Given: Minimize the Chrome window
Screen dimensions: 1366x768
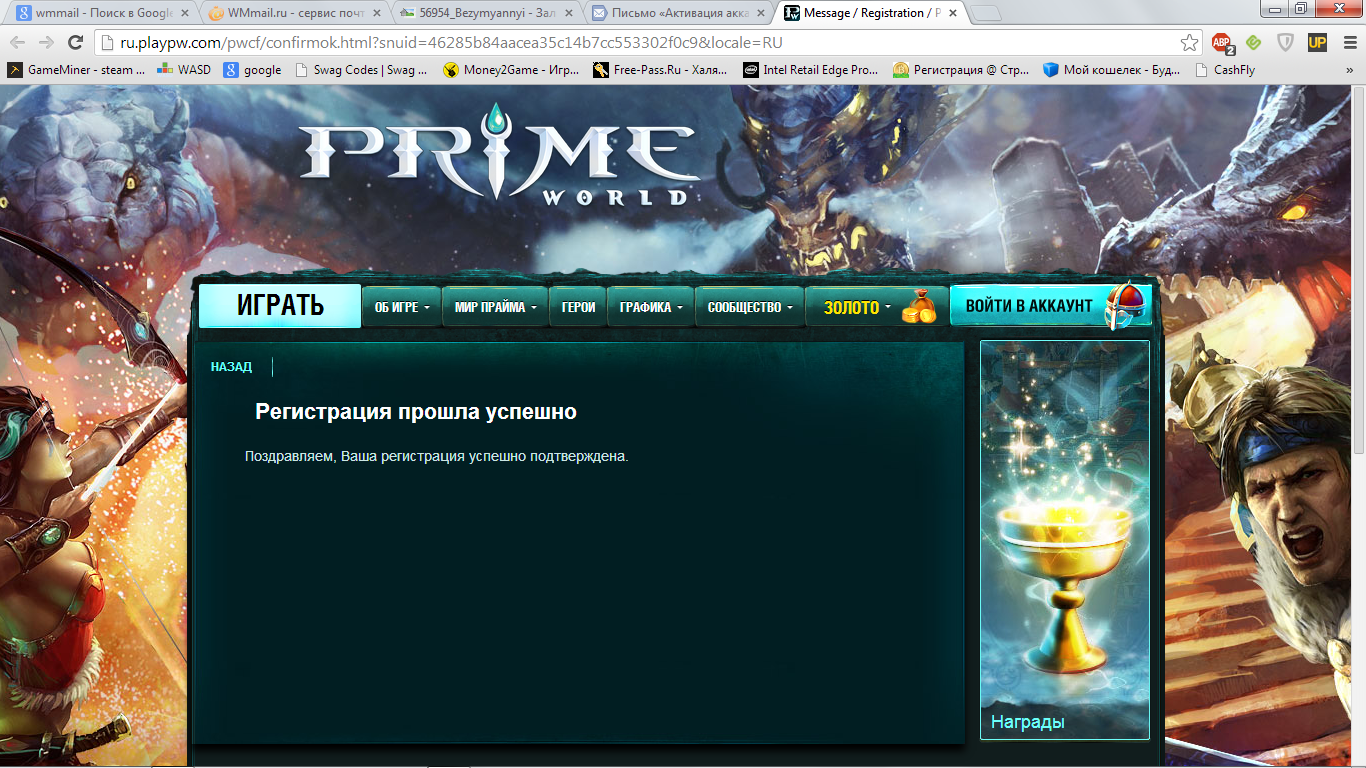Looking at the screenshot, I should coord(1275,8).
